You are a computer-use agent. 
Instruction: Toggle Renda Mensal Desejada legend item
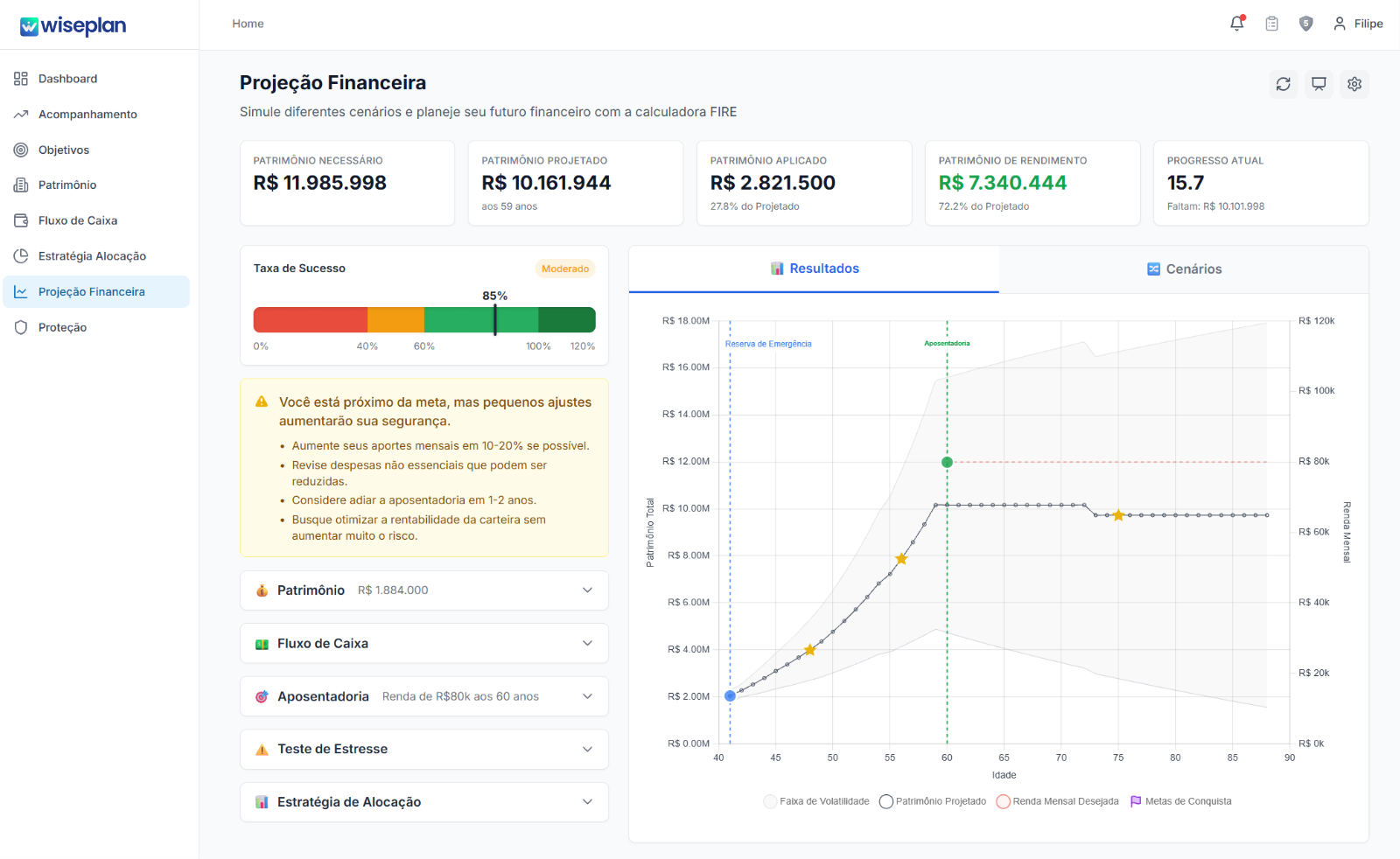1058,801
